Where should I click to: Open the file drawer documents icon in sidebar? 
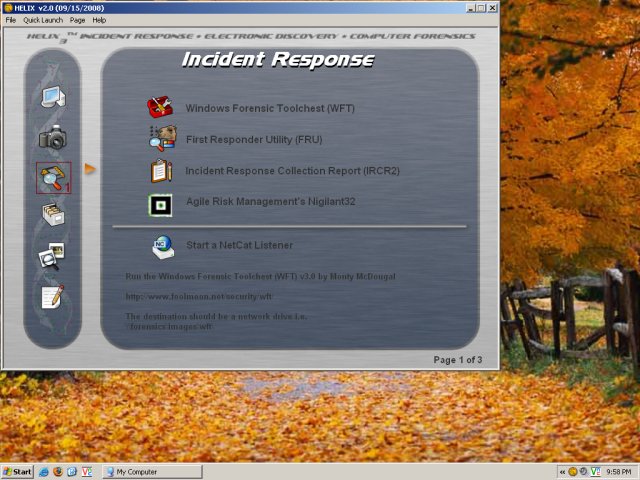coord(53,215)
